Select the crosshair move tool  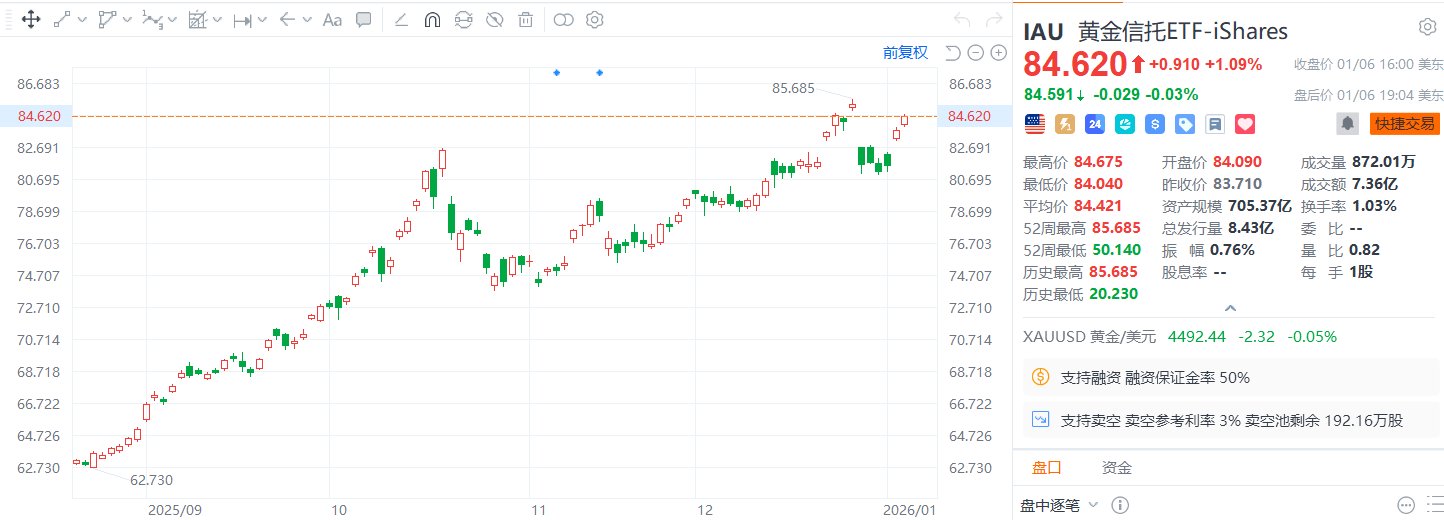pos(29,19)
